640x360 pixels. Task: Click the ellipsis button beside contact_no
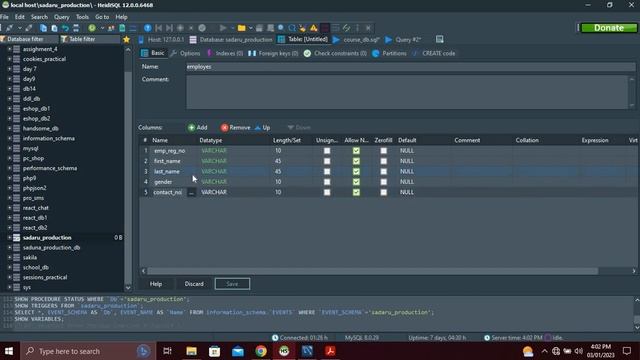[191, 192]
